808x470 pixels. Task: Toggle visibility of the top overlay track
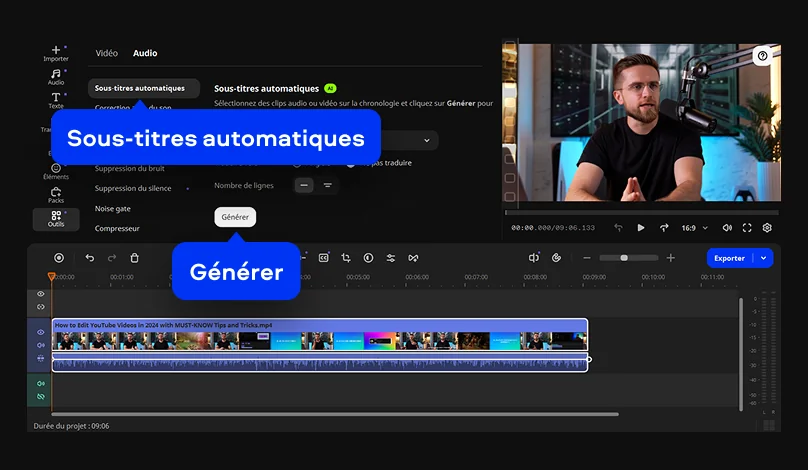pyautogui.click(x=41, y=294)
